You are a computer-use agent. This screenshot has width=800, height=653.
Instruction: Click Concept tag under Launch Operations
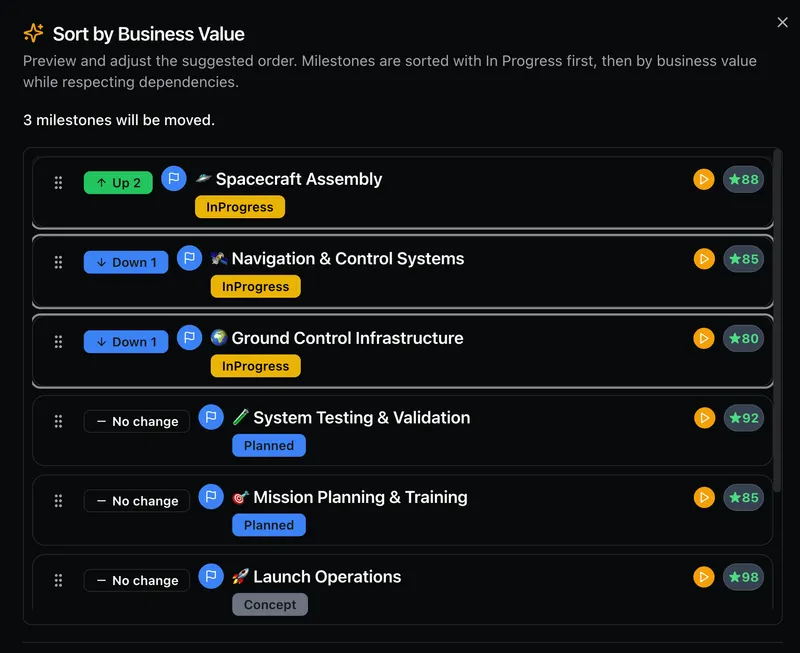point(270,604)
